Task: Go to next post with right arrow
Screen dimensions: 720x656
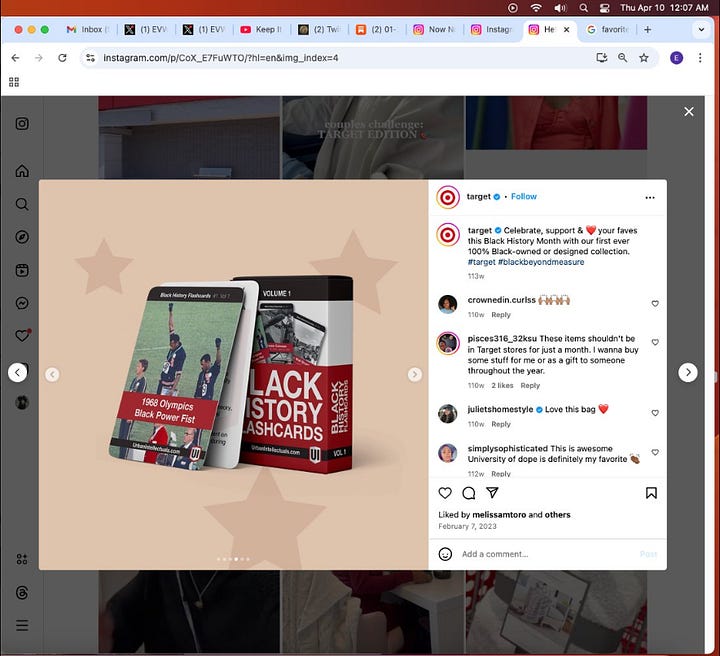Action: 688,372
